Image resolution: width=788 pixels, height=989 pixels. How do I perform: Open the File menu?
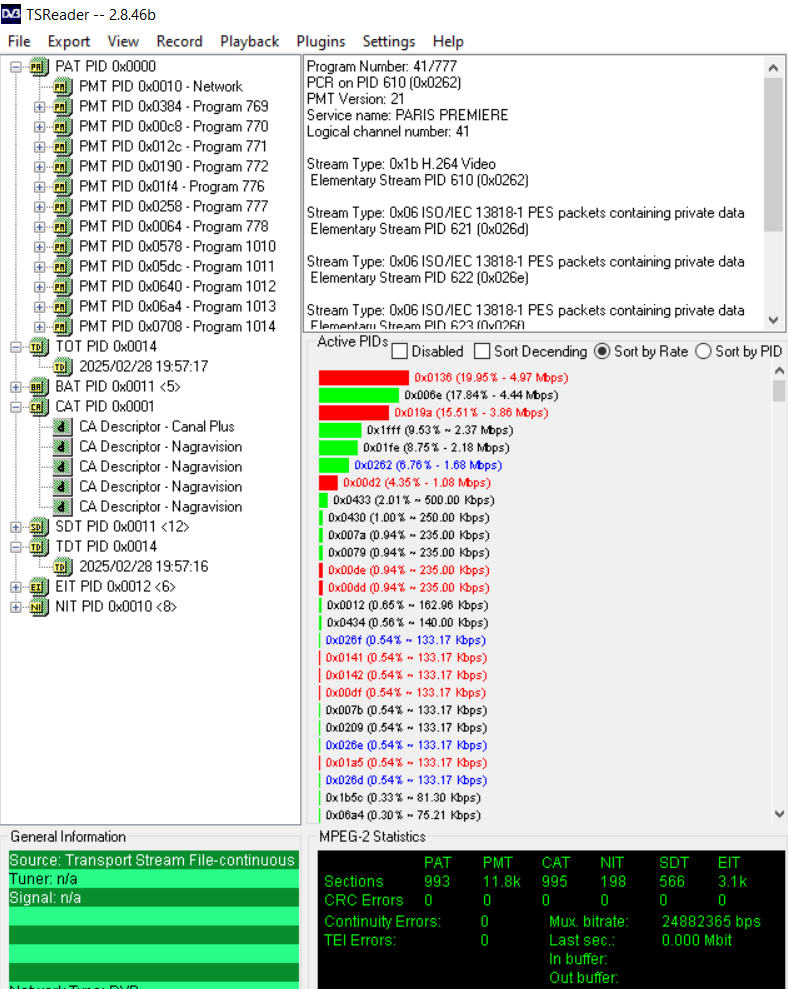(19, 42)
